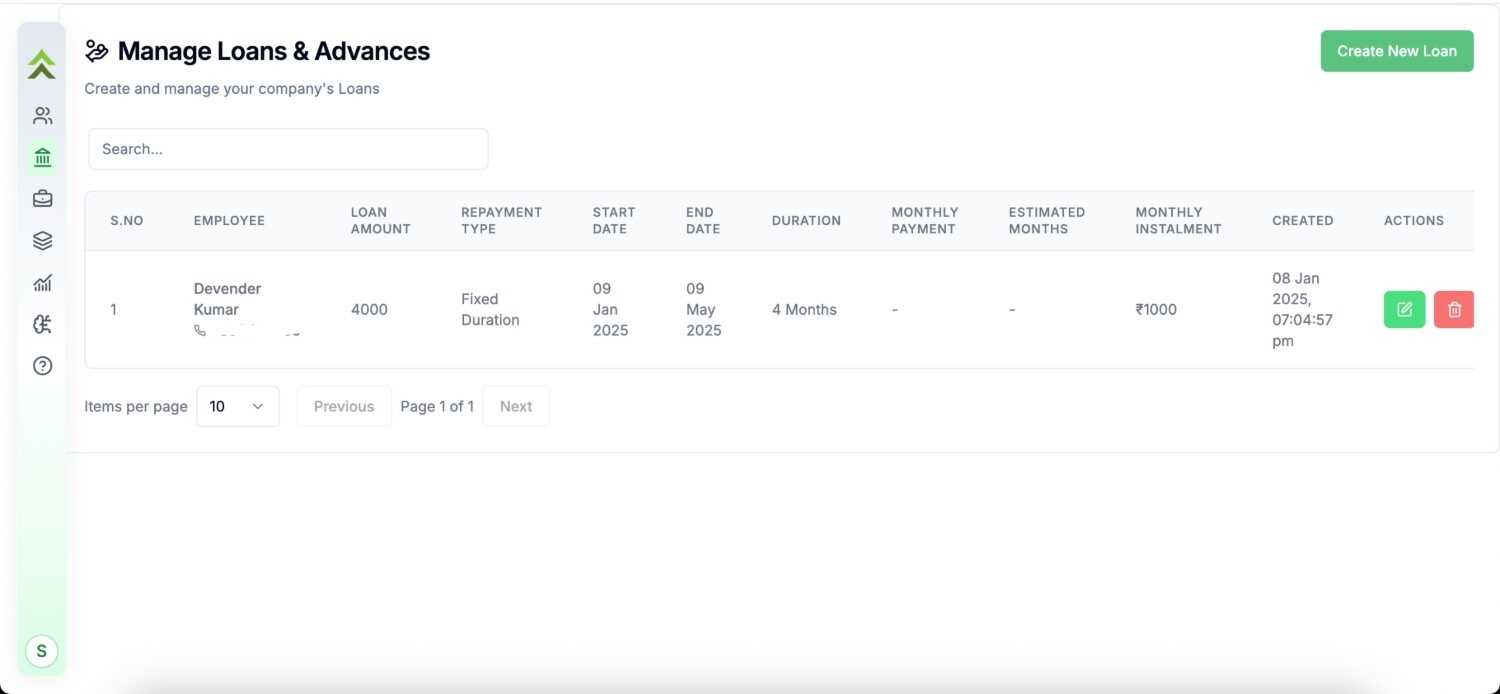Click the Create New Loan button
This screenshot has width=1500, height=694.
coord(1396,51)
